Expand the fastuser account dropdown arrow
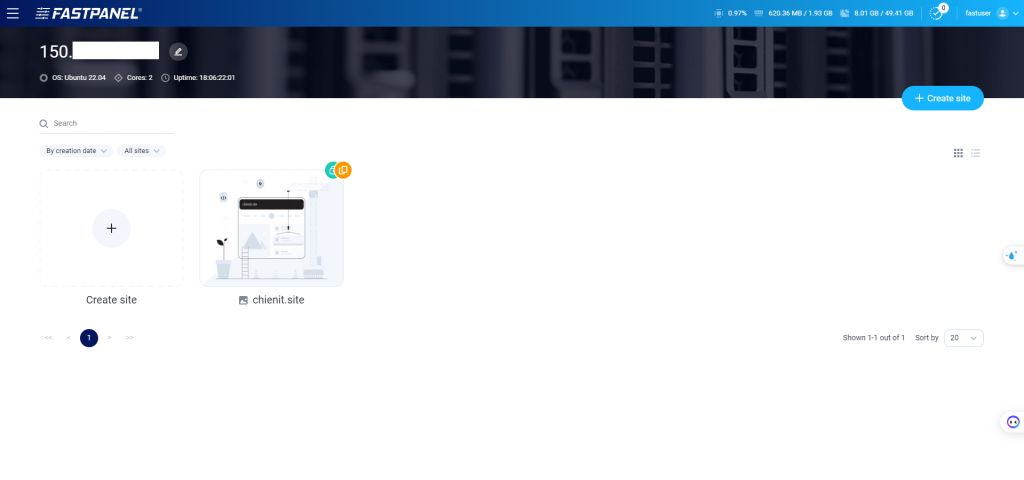 [1014, 13]
